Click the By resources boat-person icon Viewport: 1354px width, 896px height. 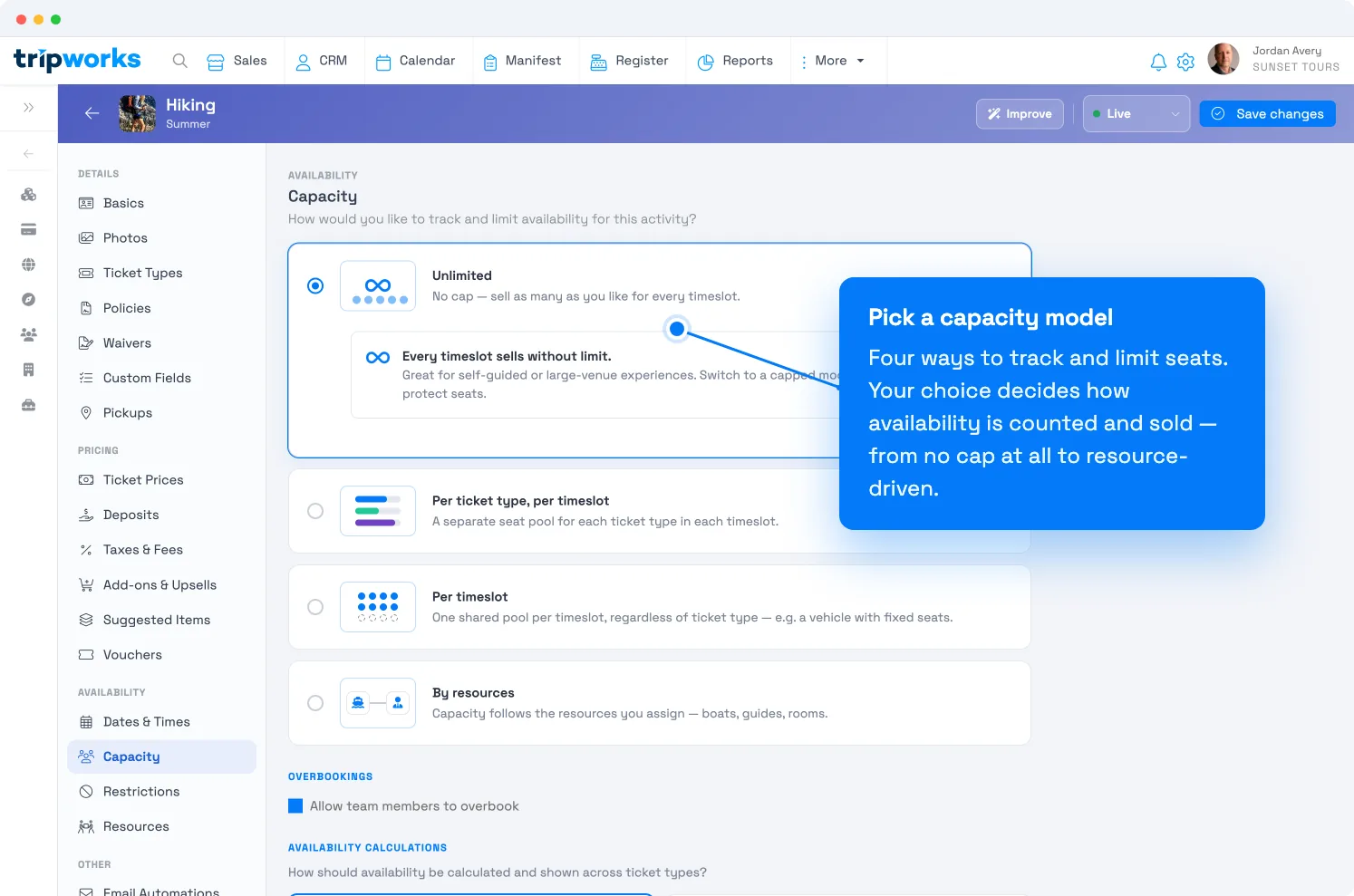point(378,703)
